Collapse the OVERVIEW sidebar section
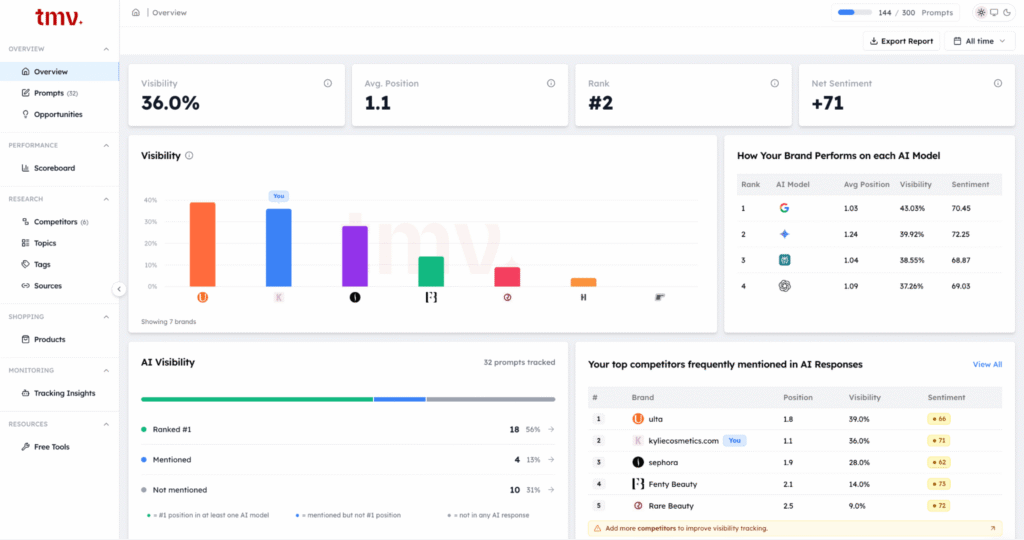Image resolution: width=1024 pixels, height=540 pixels. point(106,49)
